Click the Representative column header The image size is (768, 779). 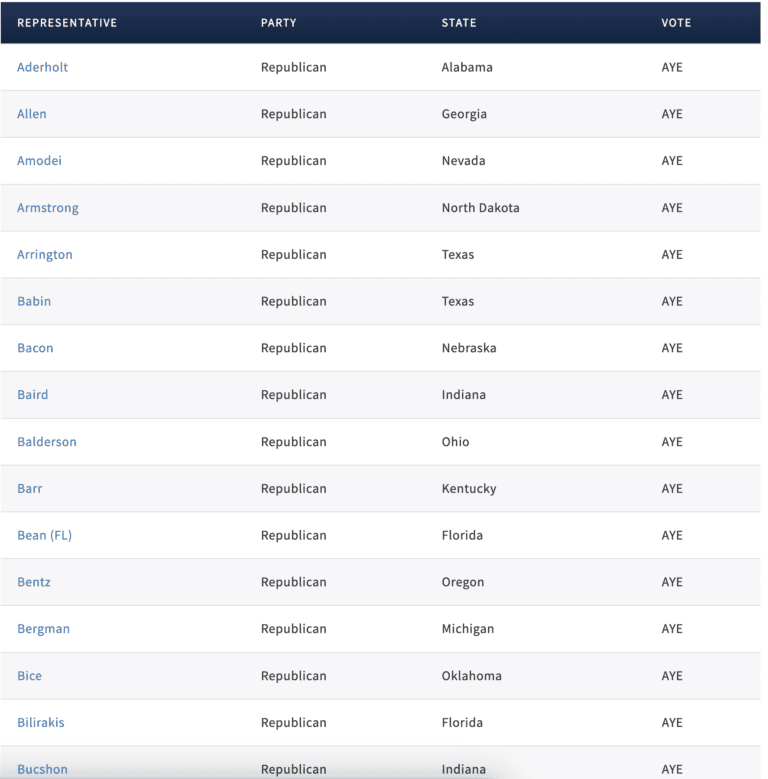[x=67, y=23]
